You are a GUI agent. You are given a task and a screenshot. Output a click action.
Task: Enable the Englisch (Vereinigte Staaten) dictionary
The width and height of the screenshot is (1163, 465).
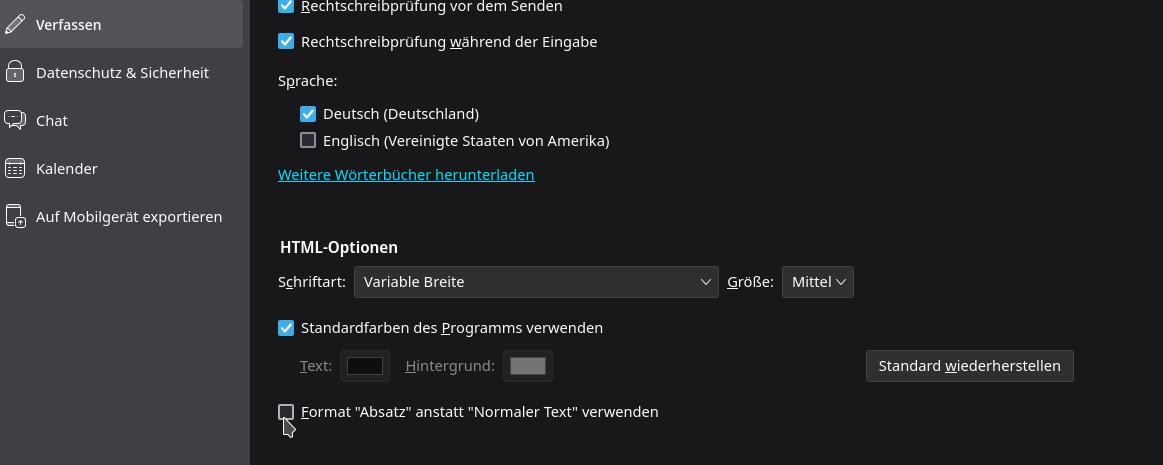coord(308,141)
